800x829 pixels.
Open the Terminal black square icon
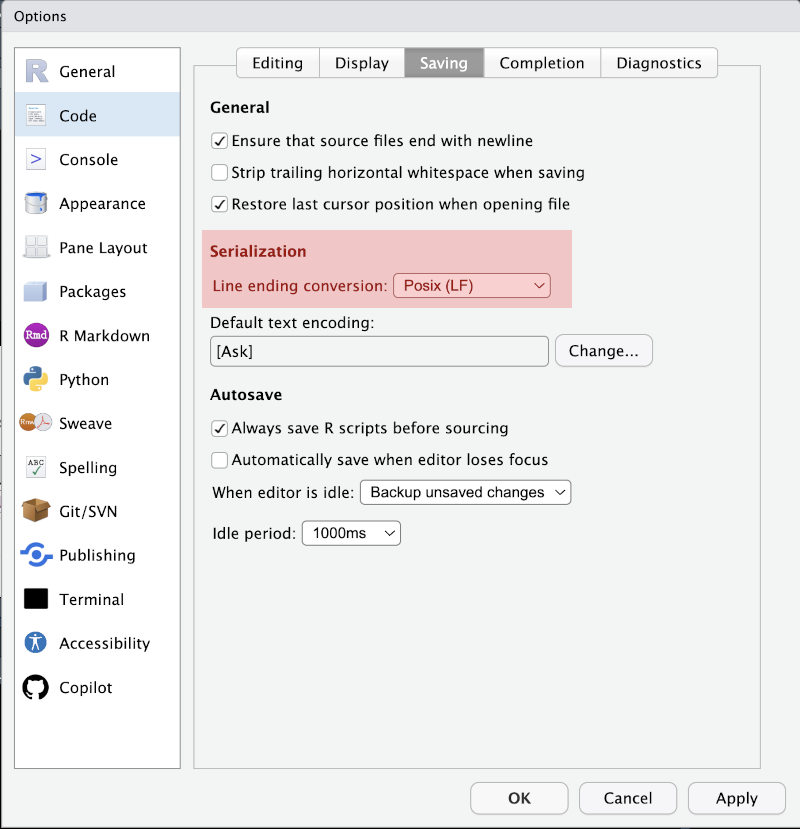pos(36,599)
